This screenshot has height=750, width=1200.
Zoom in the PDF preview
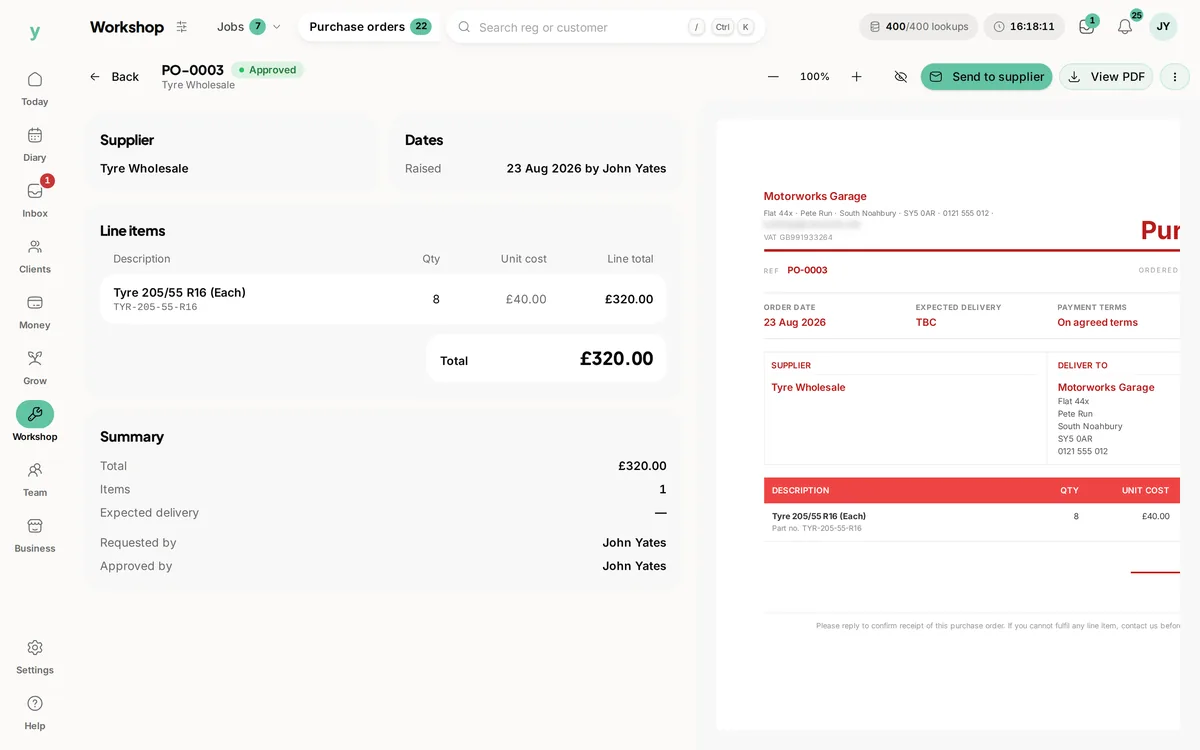point(856,77)
